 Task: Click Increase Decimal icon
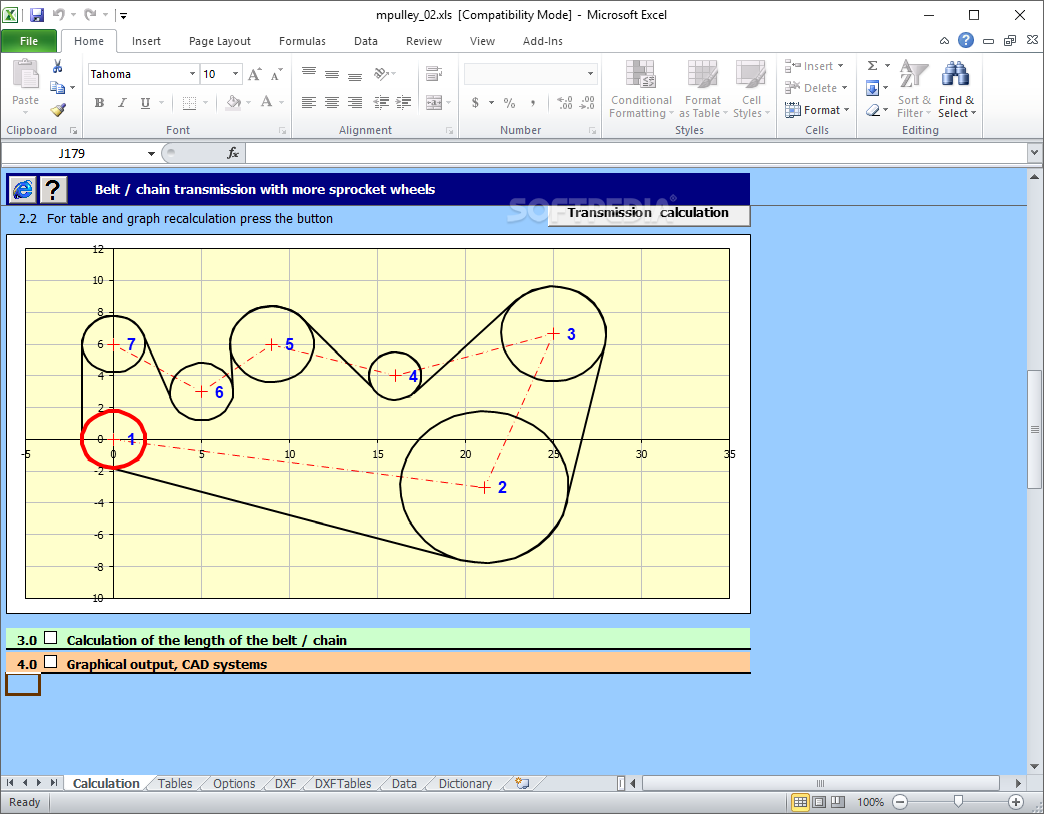tap(565, 102)
